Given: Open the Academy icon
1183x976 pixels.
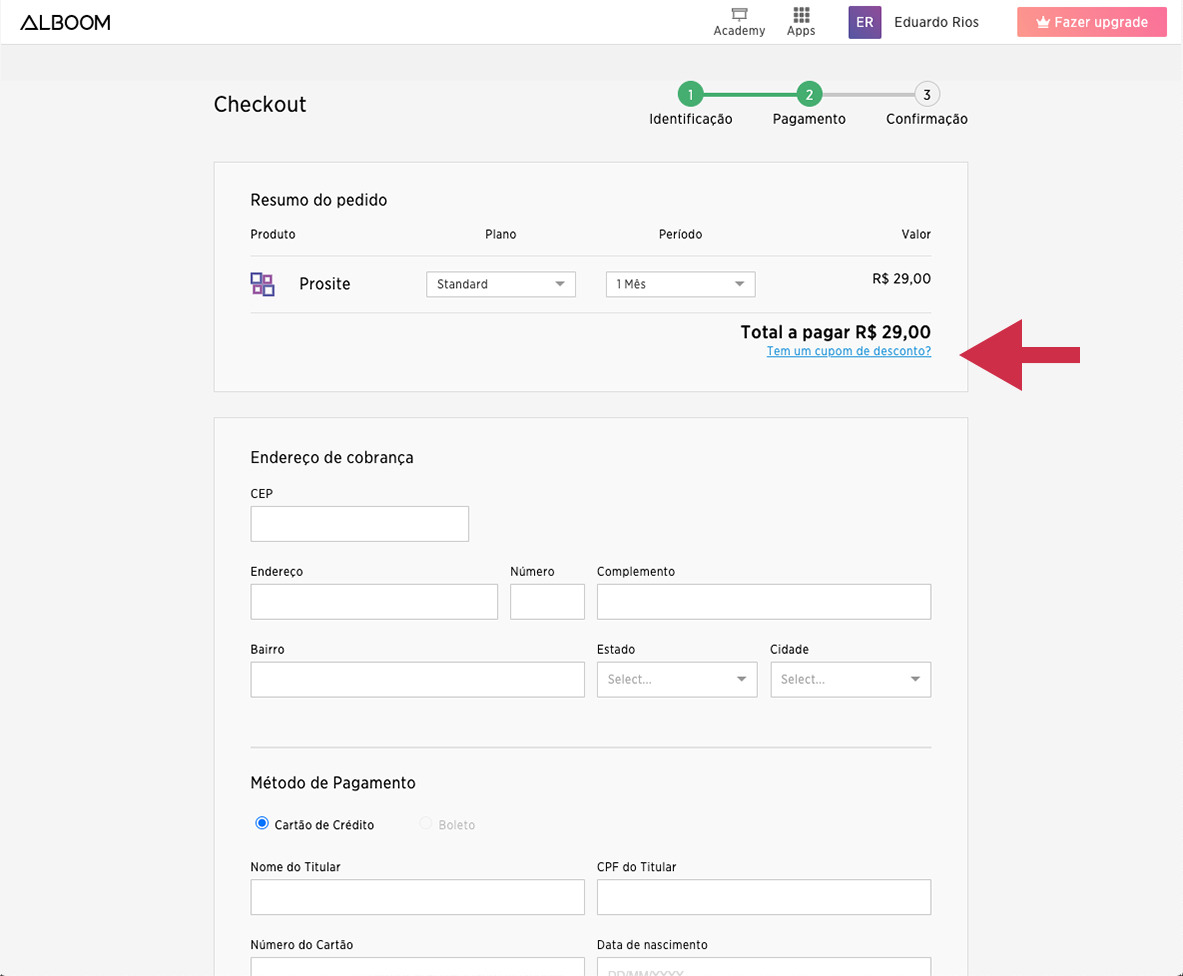Looking at the screenshot, I should (739, 15).
